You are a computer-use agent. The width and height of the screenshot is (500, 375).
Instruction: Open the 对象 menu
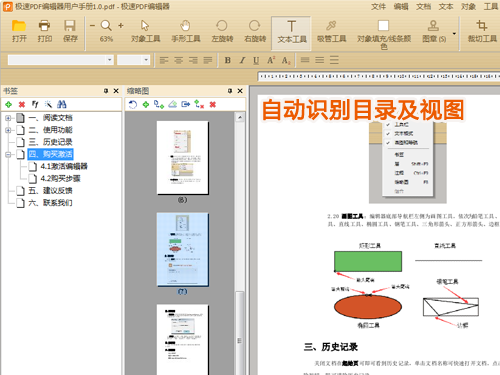tap(468, 7)
